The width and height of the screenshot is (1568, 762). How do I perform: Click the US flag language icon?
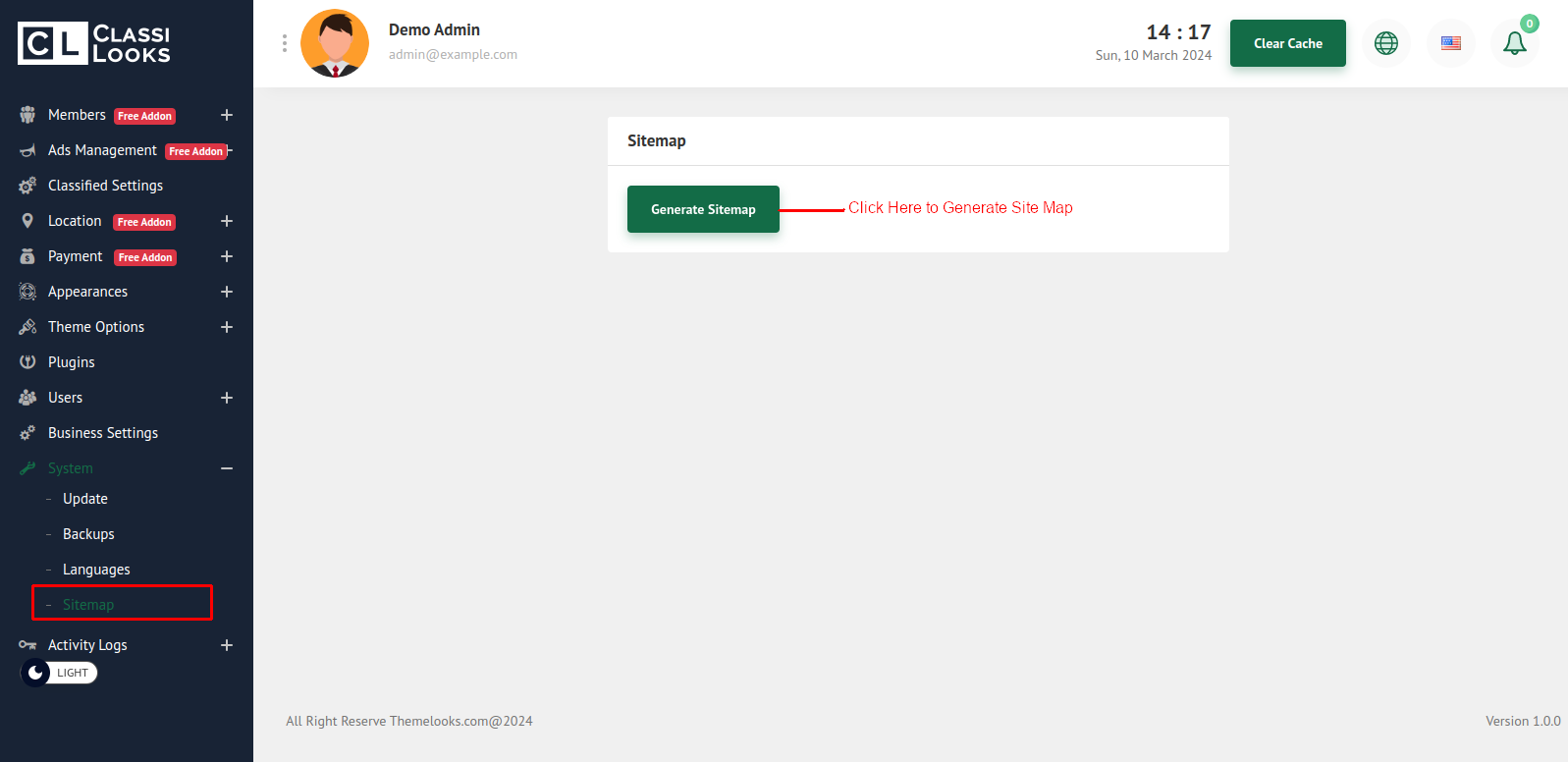tap(1450, 43)
